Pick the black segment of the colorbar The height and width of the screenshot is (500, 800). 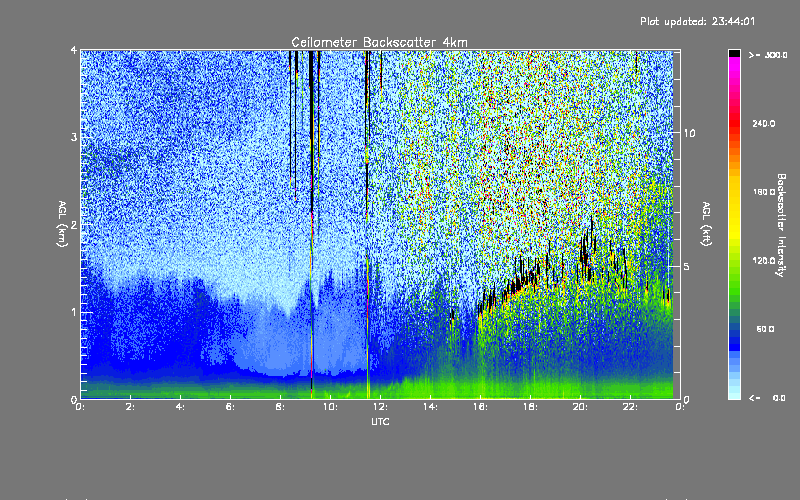tap(734, 53)
